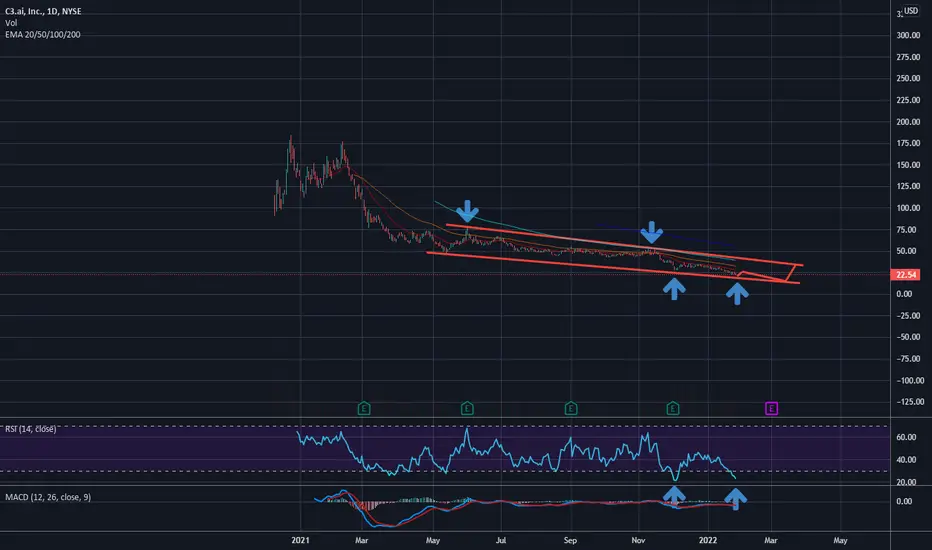The width and height of the screenshot is (932, 550).
Task: Click the -100.00 price axis label
Action: 909,381
